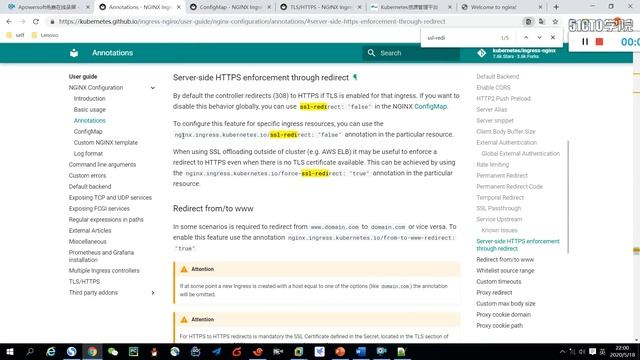The height and width of the screenshot is (360, 640).
Task: Open Chrome from the taskbar
Action: point(92,351)
